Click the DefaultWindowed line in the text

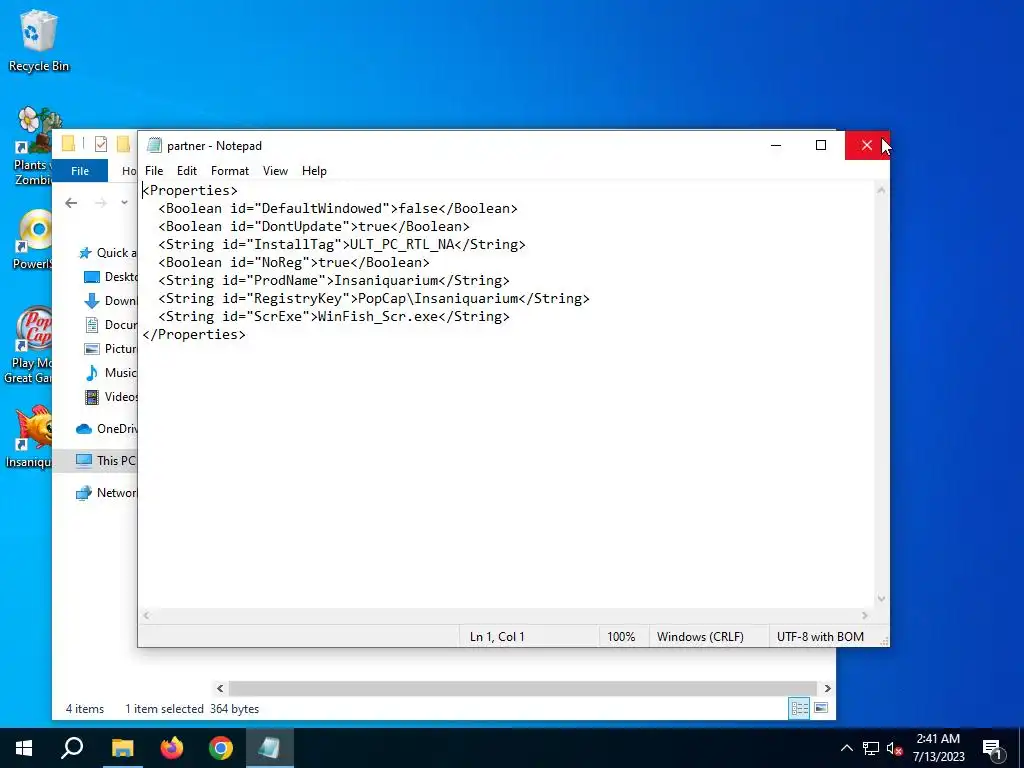pyautogui.click(x=338, y=208)
